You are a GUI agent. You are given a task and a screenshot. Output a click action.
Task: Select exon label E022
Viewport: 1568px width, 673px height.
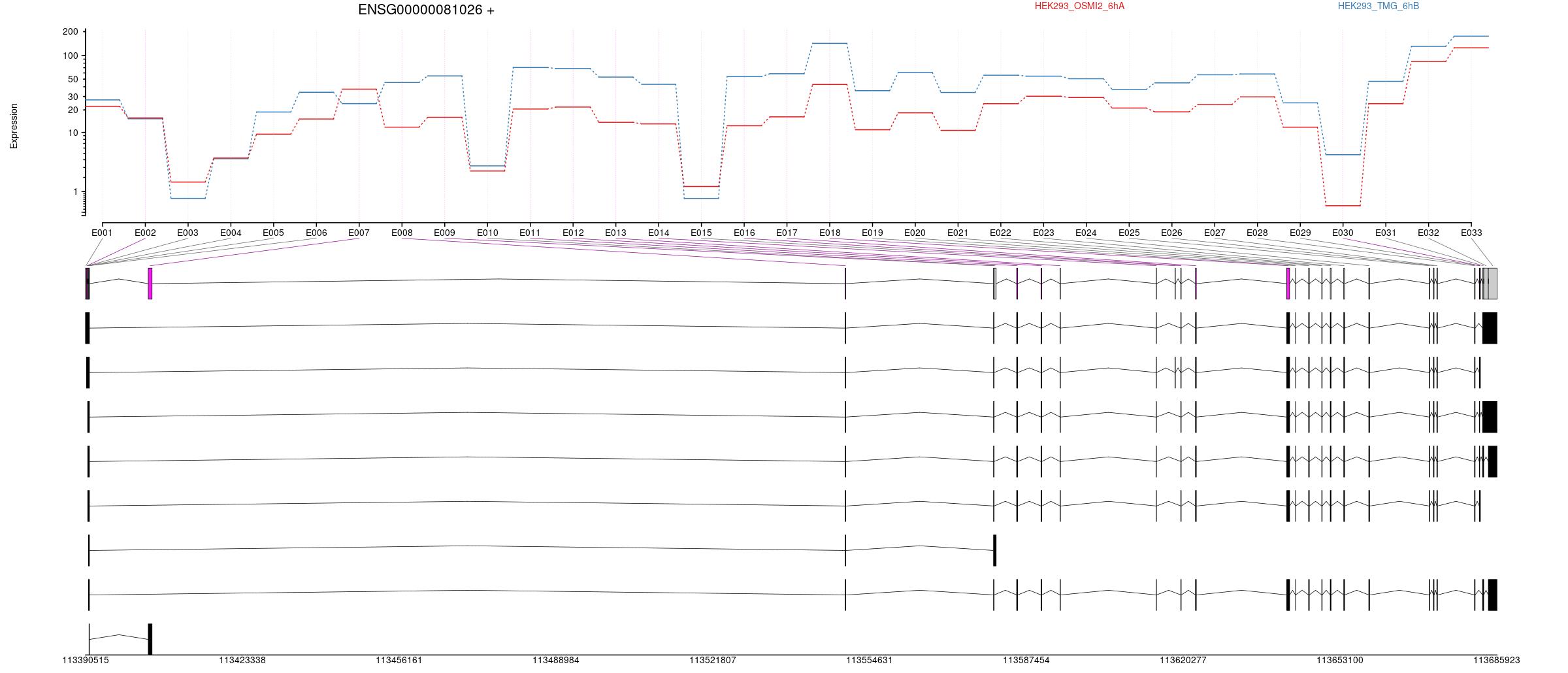[x=1000, y=233]
